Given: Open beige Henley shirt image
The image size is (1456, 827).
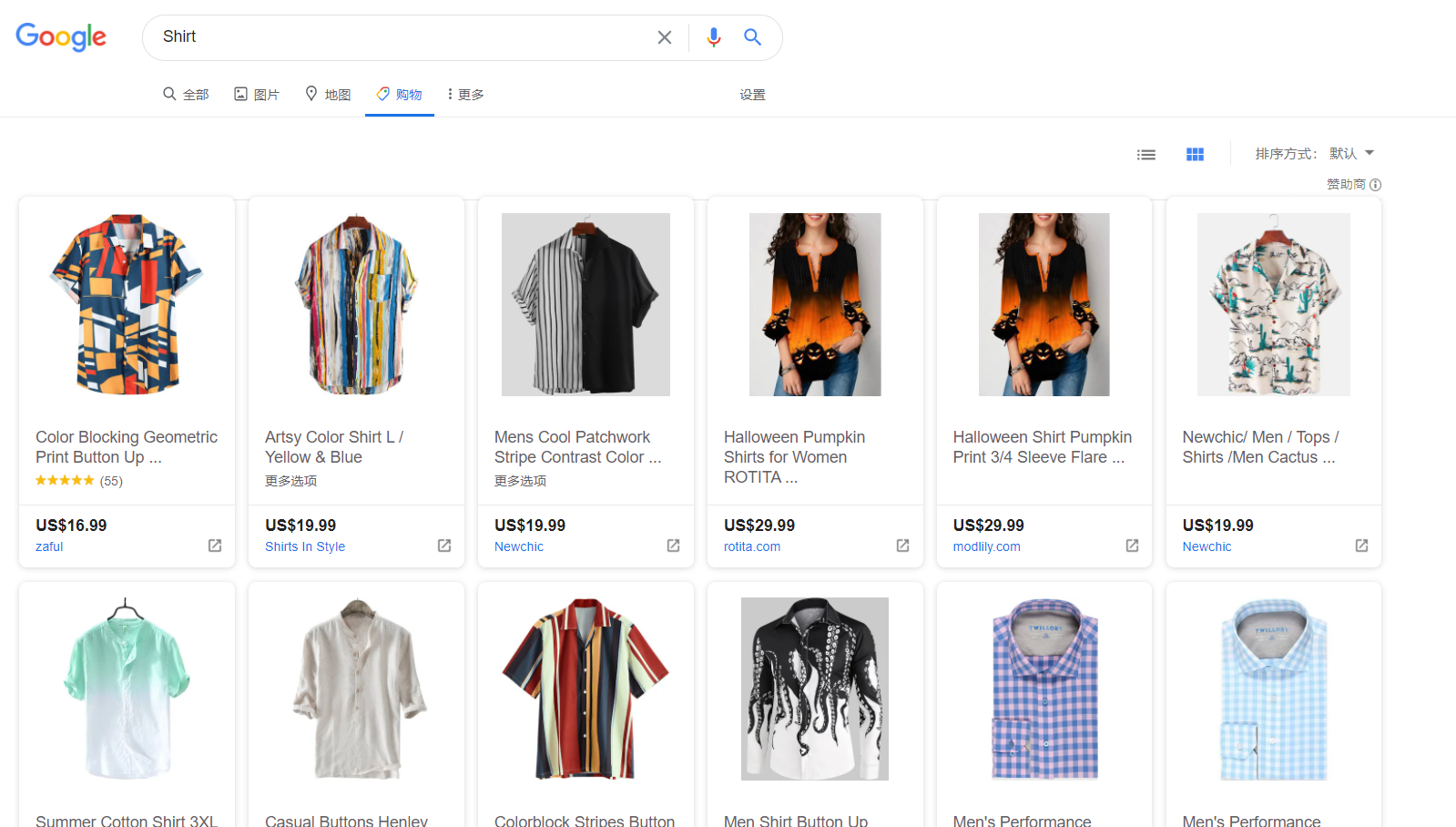Looking at the screenshot, I should pyautogui.click(x=360, y=689).
